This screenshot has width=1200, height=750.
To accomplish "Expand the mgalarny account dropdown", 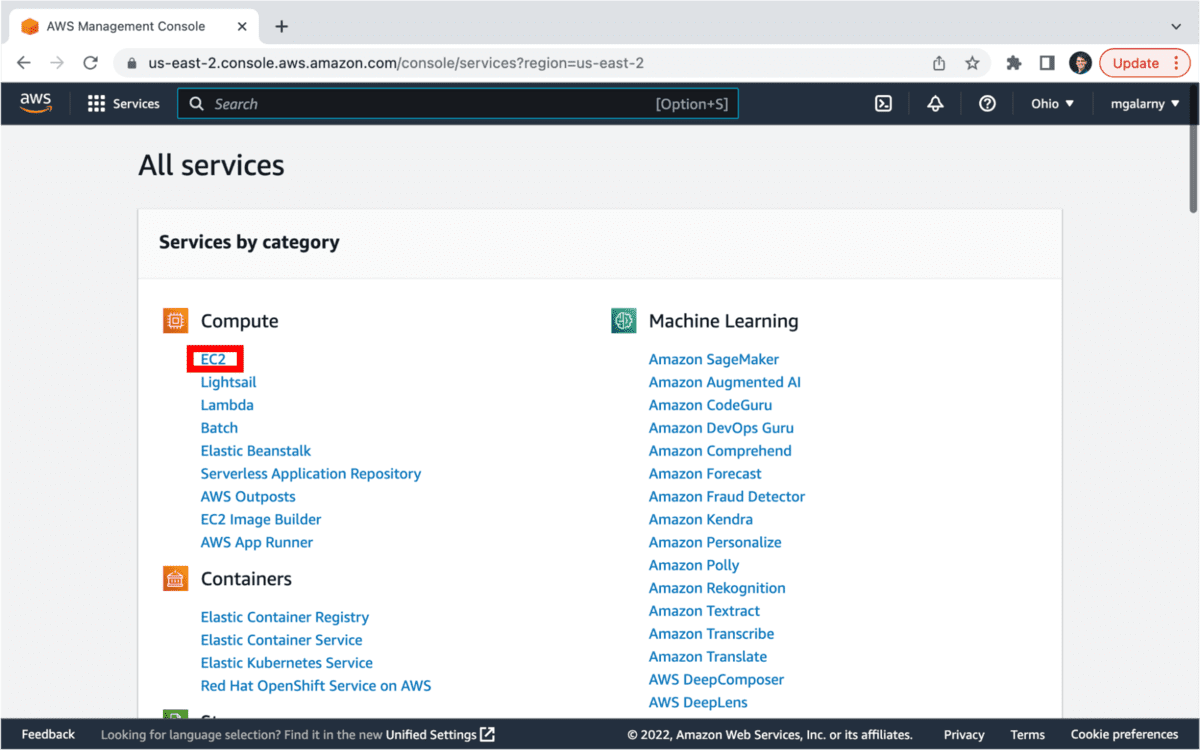I will pyautogui.click(x=1145, y=103).
